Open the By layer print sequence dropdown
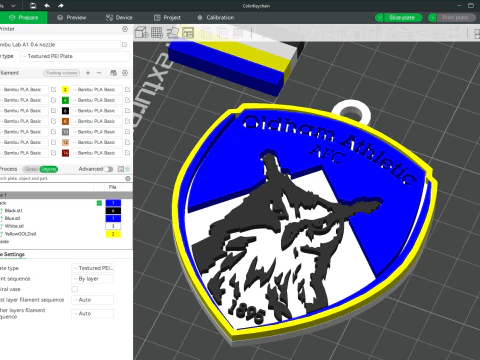 tap(93, 279)
